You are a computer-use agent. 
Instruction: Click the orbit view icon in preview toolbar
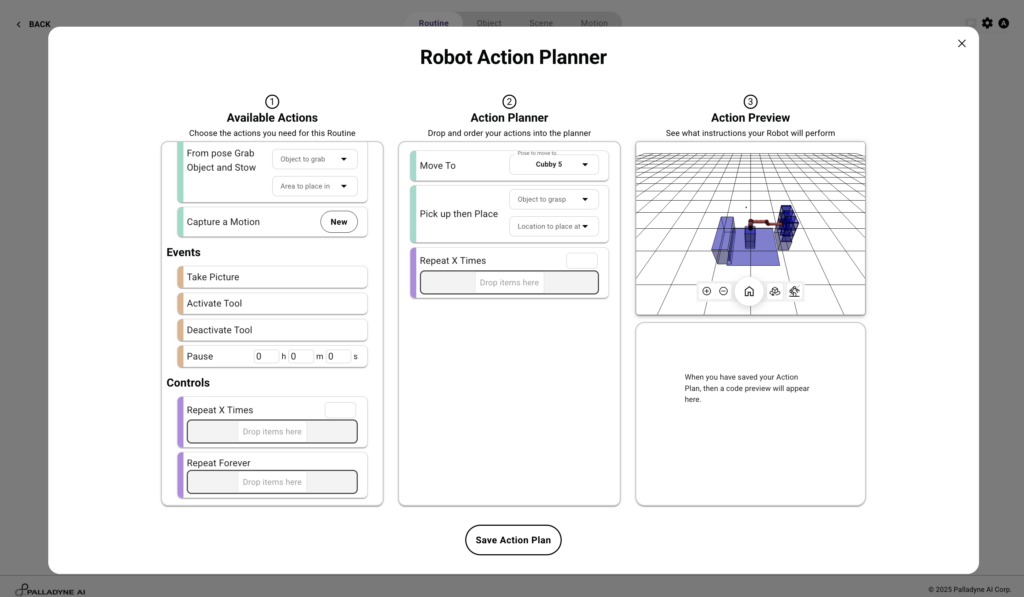point(774,291)
